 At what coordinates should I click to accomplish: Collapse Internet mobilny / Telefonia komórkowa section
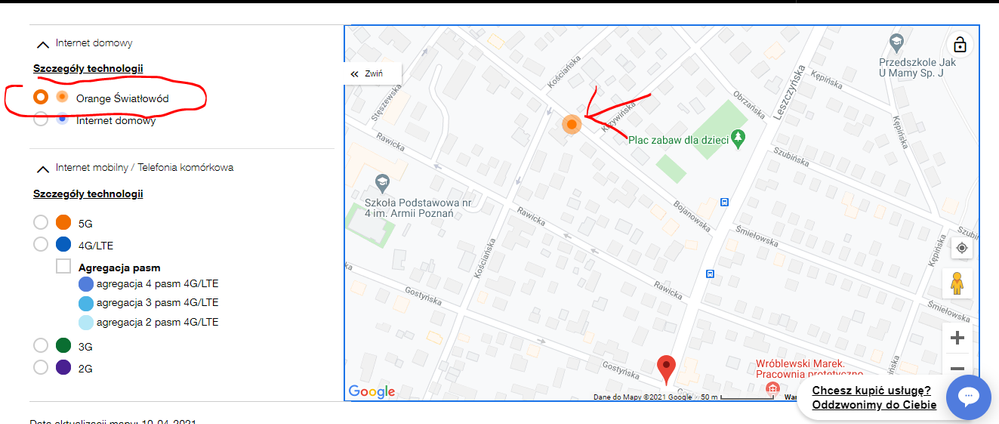tap(43, 169)
